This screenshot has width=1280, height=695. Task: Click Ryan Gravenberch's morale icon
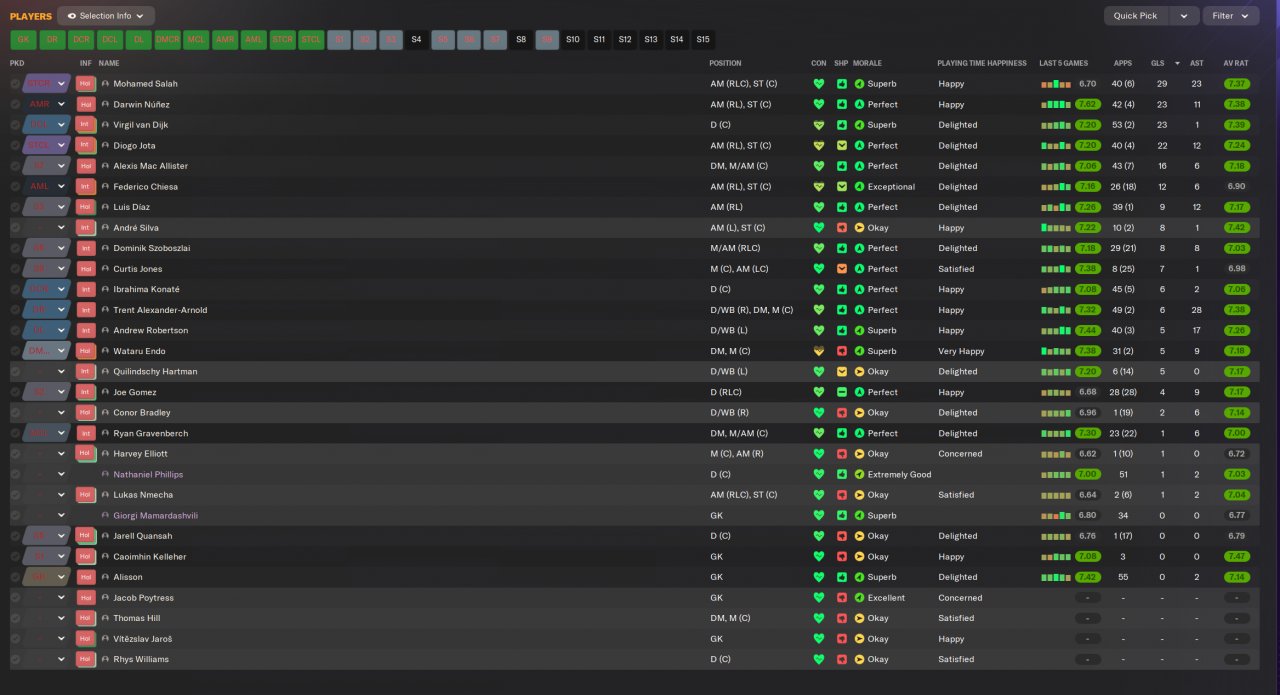click(859, 433)
